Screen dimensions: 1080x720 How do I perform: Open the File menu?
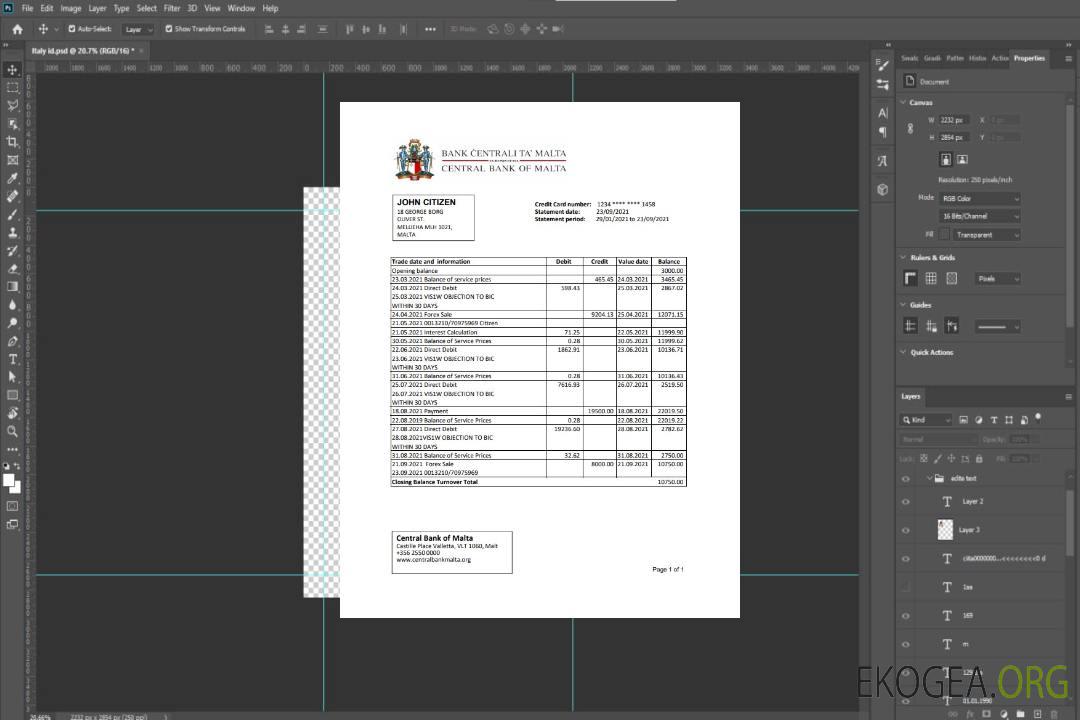pyautogui.click(x=27, y=8)
